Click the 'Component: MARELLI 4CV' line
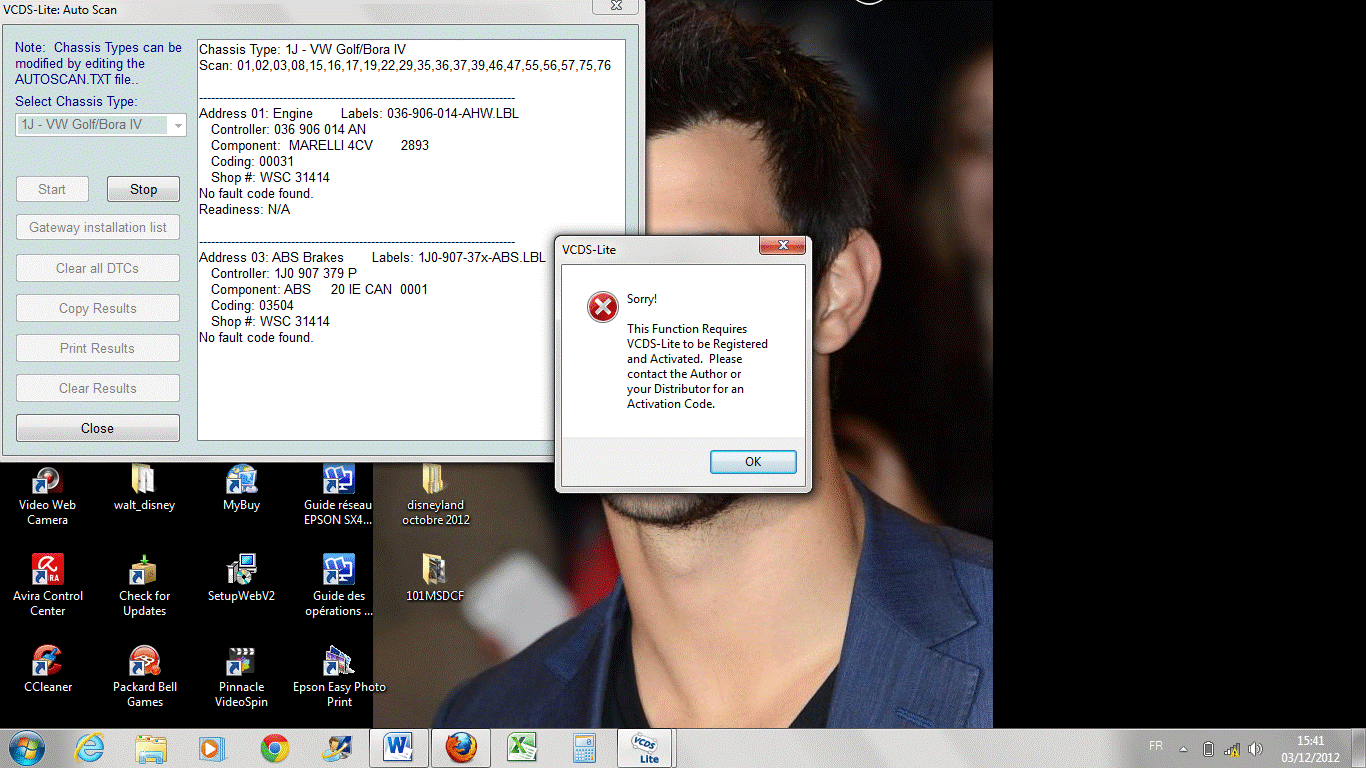The image size is (1366, 768). click(x=320, y=145)
